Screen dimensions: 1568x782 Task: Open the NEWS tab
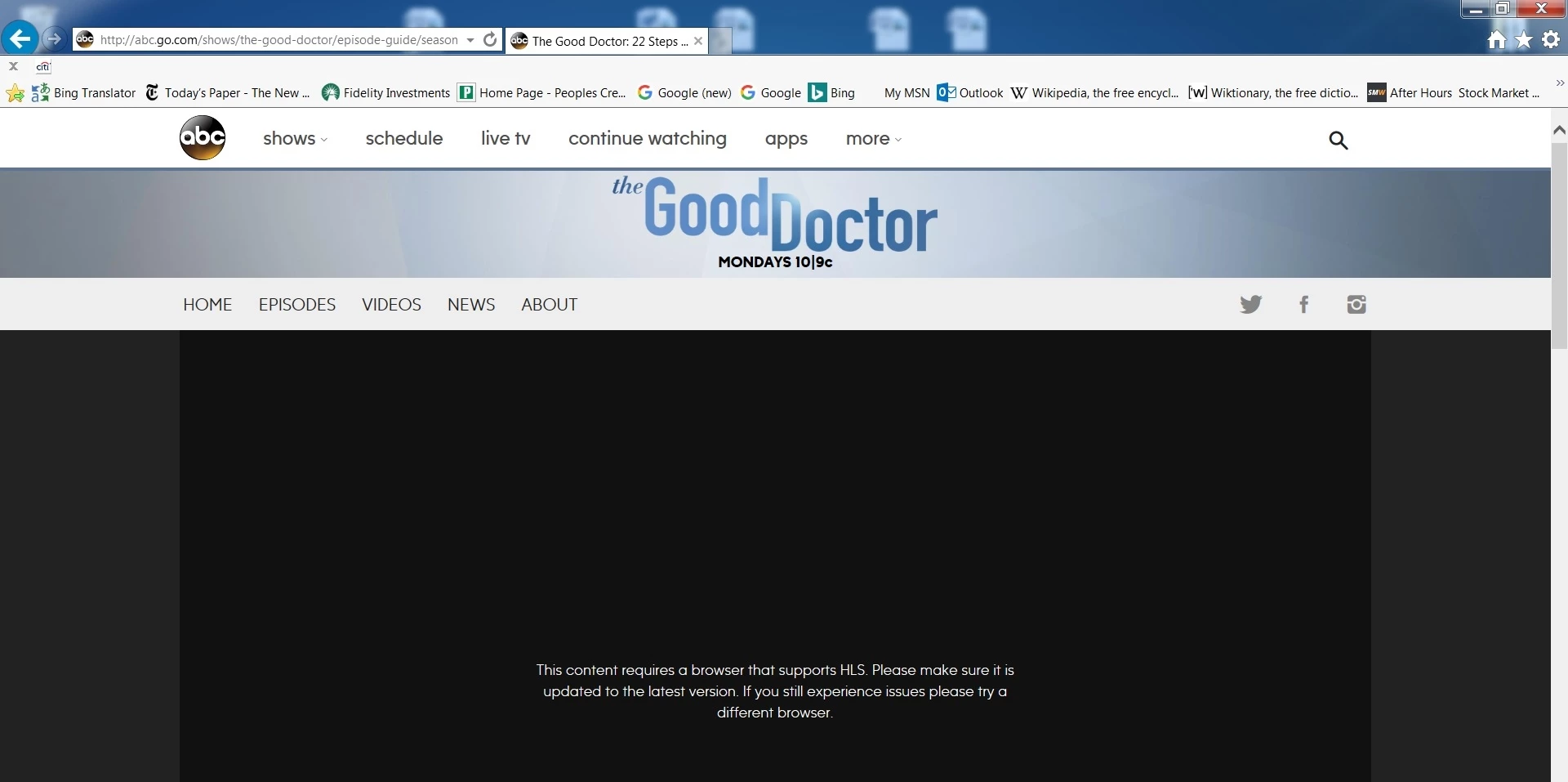(x=471, y=305)
